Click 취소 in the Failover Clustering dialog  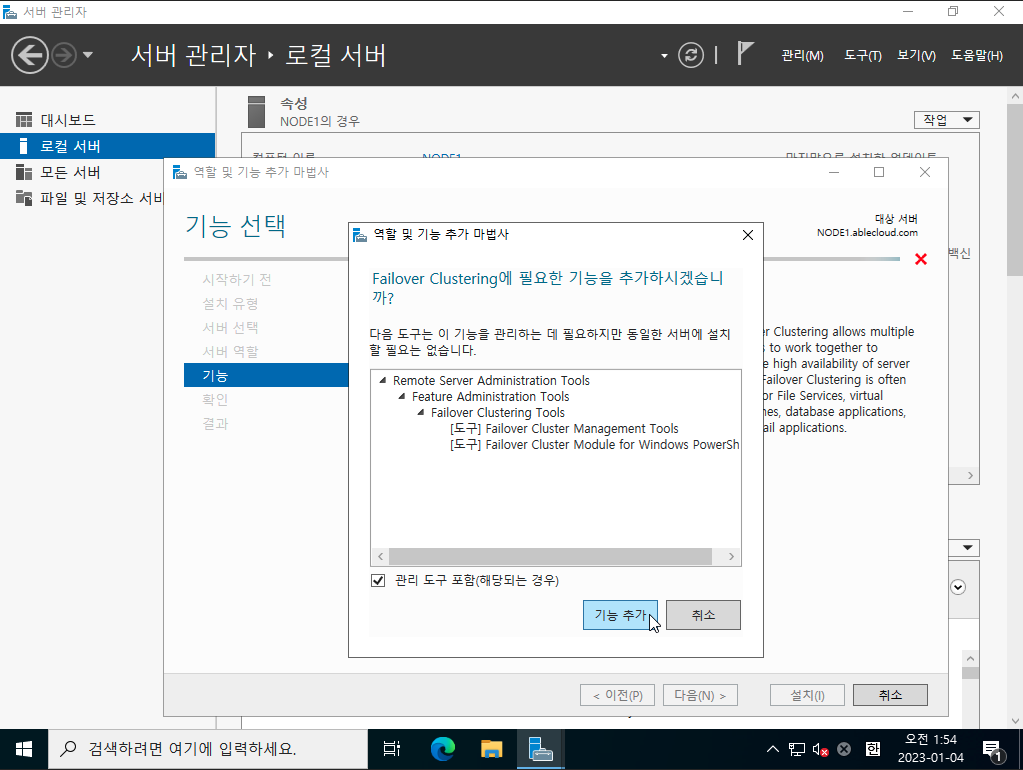click(703, 615)
